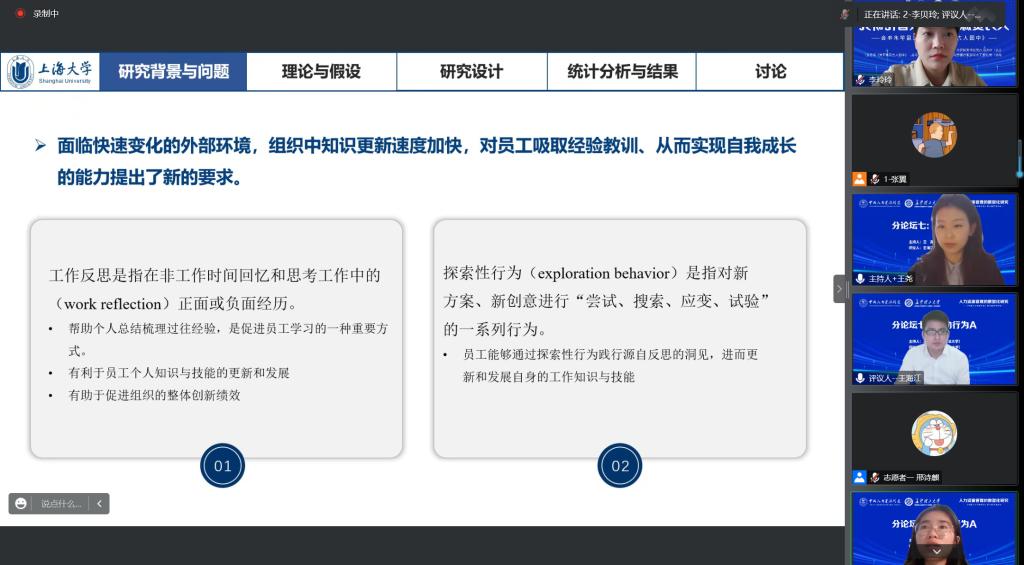Click the mic icon beside 评议人-王海江
The height and width of the screenshot is (565, 1024).
[861, 378]
